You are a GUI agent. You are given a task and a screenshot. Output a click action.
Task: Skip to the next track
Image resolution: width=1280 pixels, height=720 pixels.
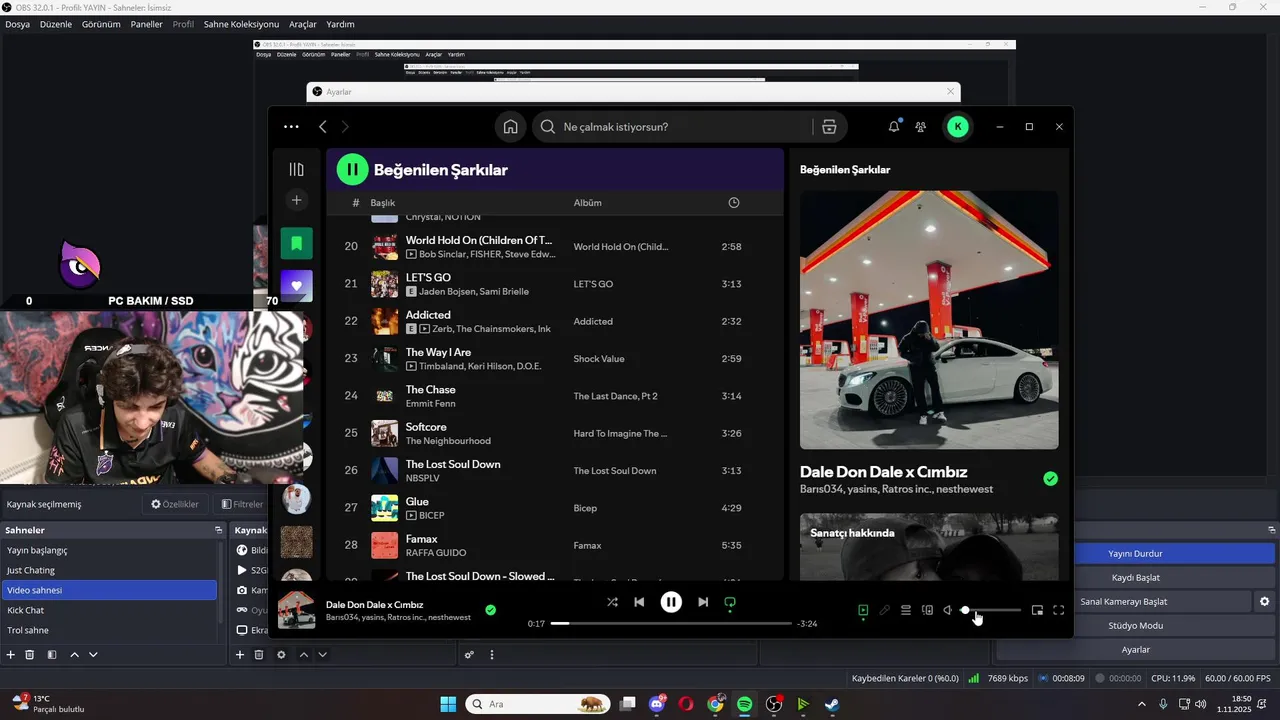point(703,602)
